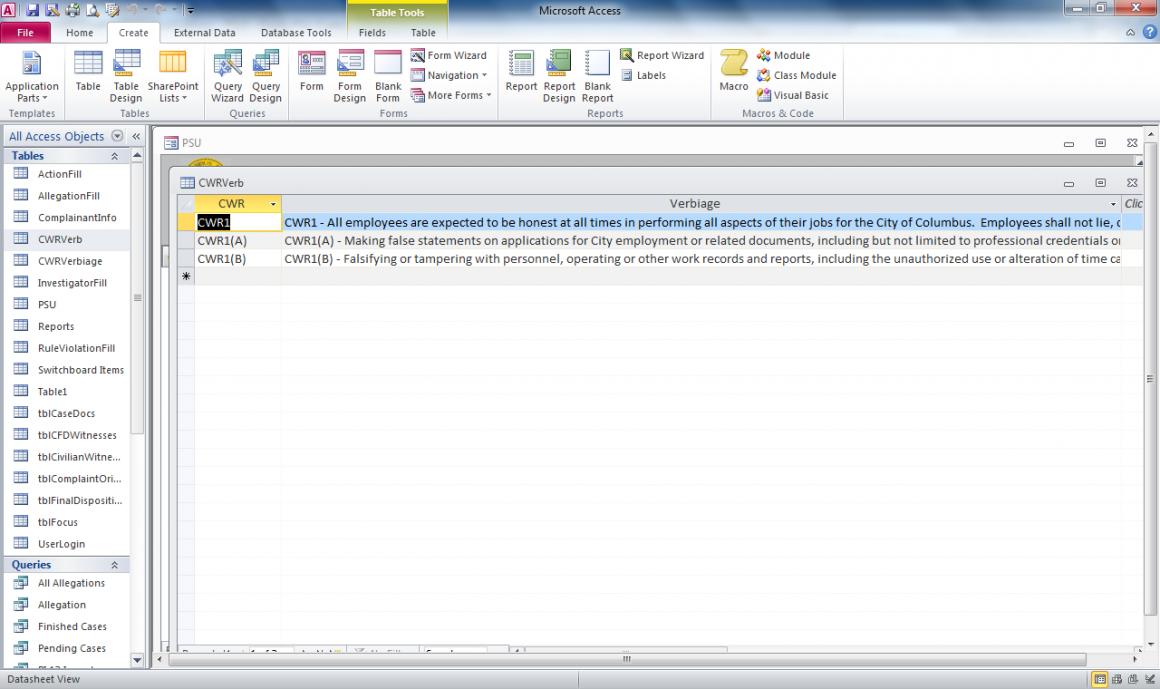Open Report Design
Image resolution: width=1160 pixels, height=689 pixels.
[559, 76]
